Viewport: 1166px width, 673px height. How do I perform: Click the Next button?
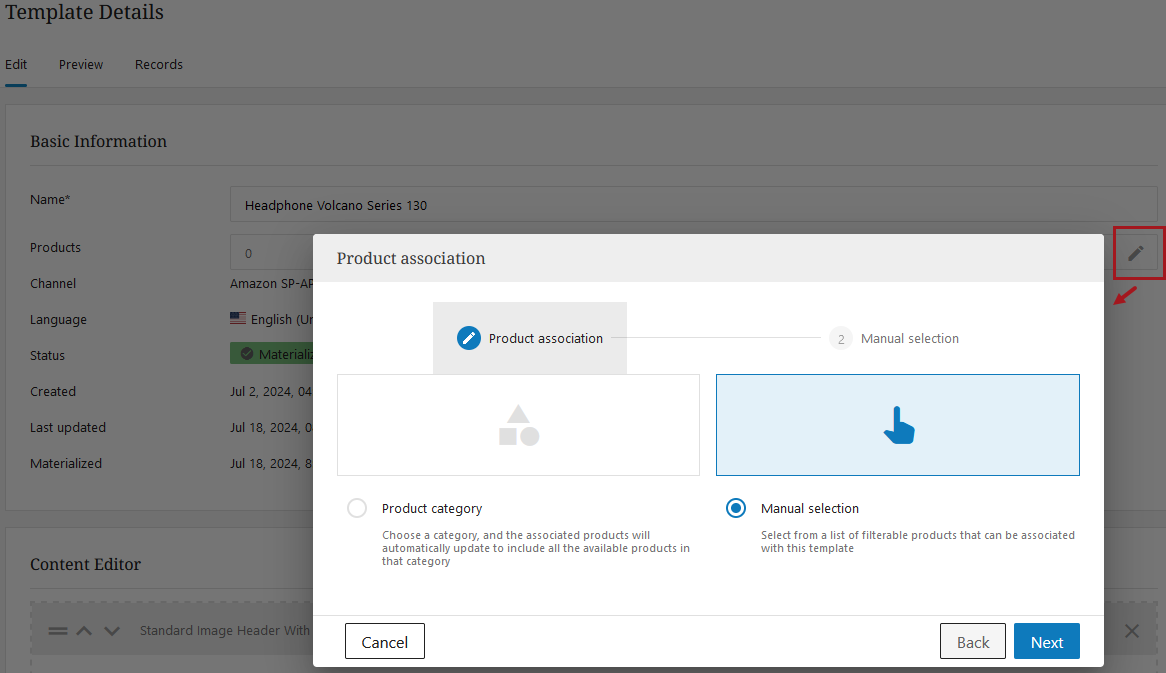1046,642
